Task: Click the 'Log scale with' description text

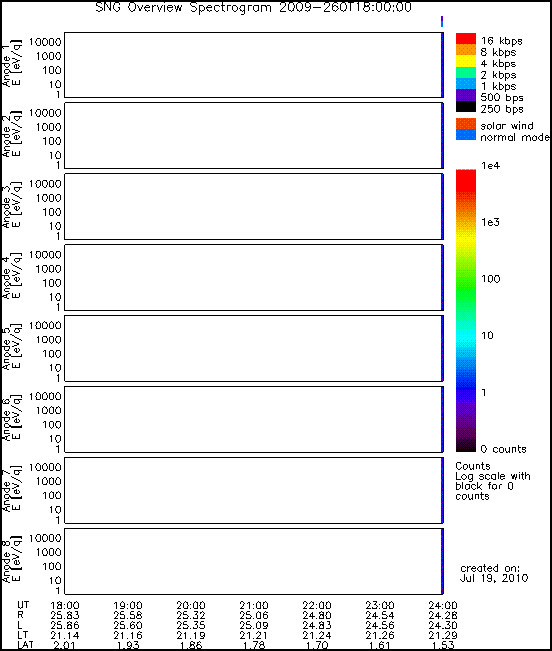Action: point(493,476)
